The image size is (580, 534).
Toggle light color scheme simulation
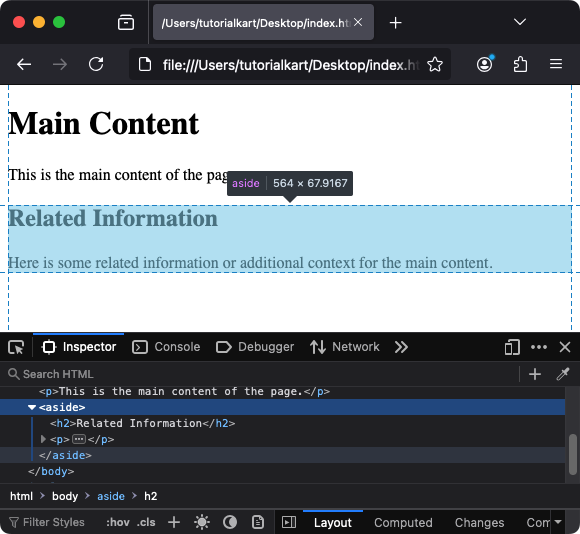202,522
